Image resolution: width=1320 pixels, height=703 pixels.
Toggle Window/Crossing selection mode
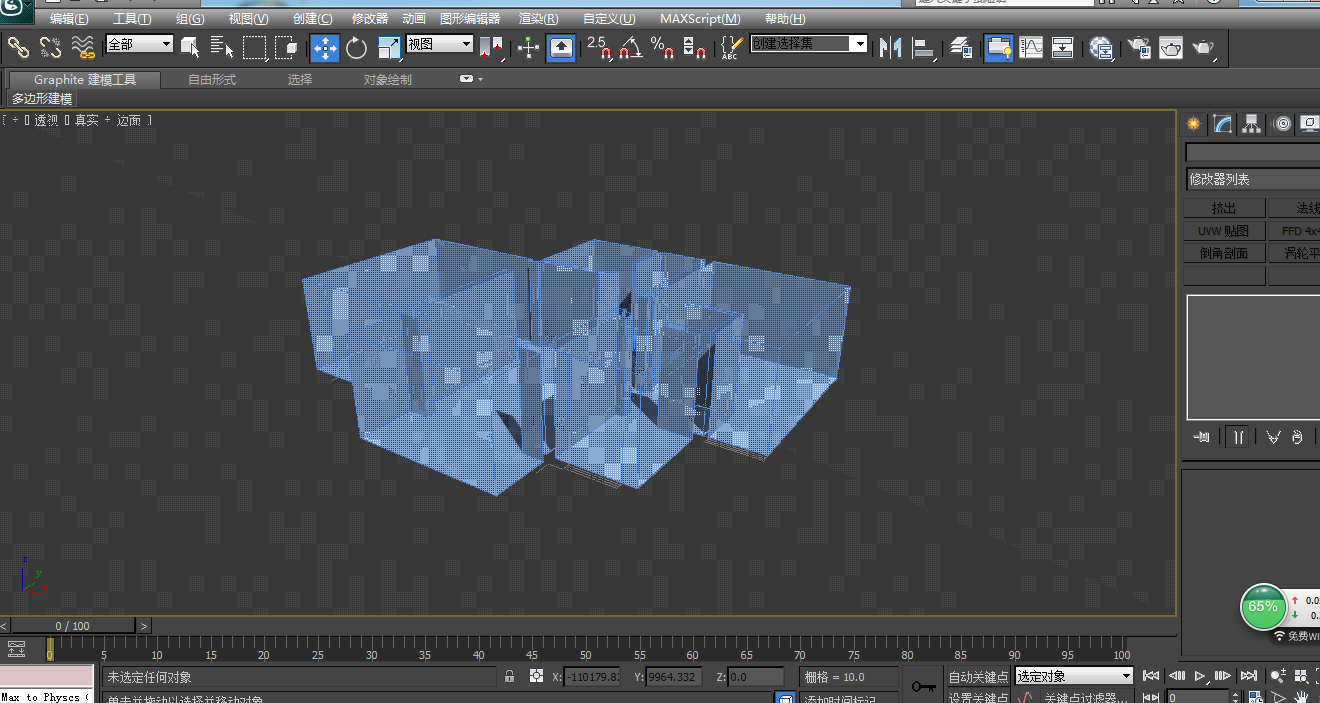click(287, 46)
